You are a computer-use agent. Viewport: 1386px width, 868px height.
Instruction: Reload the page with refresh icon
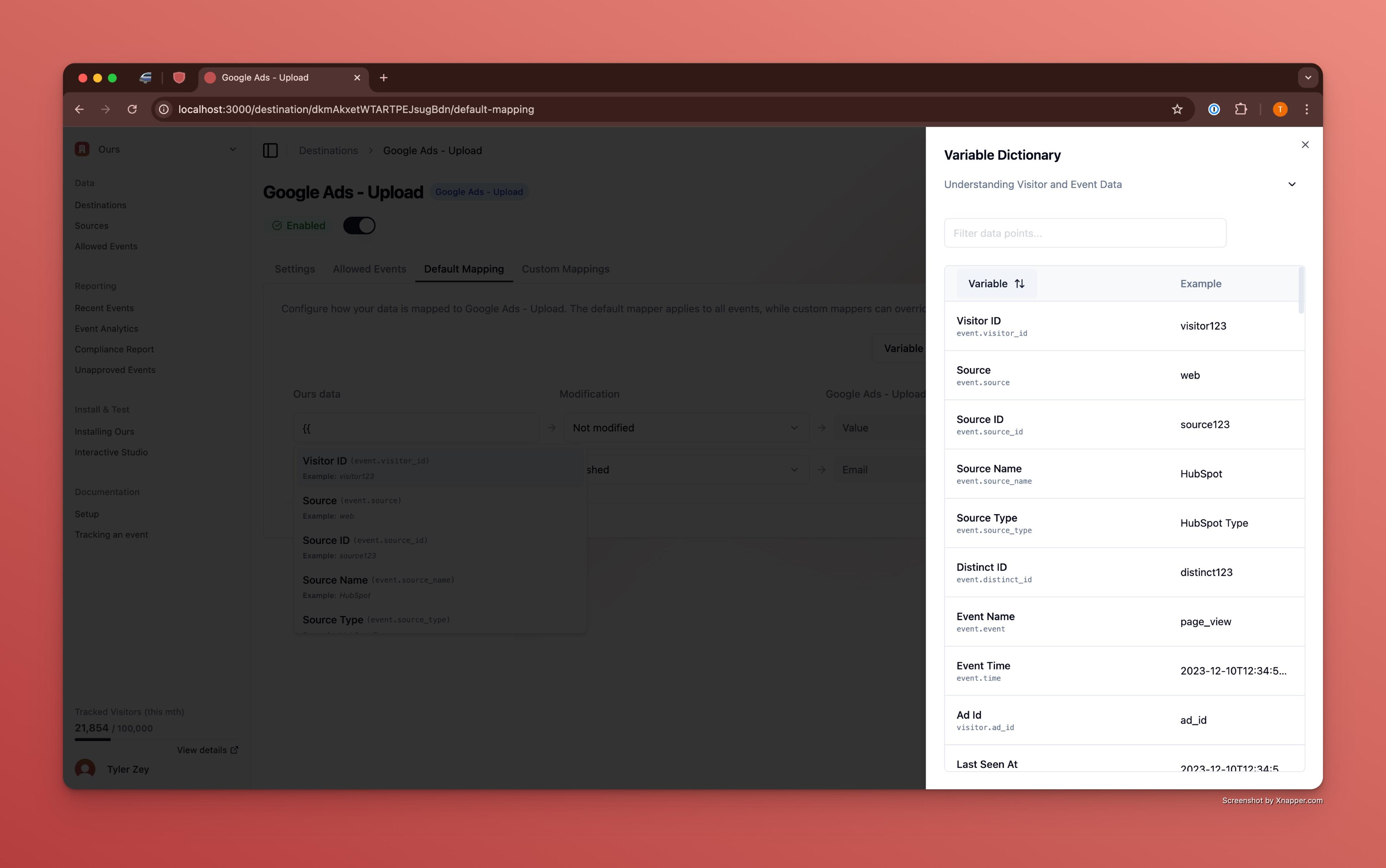click(x=132, y=109)
